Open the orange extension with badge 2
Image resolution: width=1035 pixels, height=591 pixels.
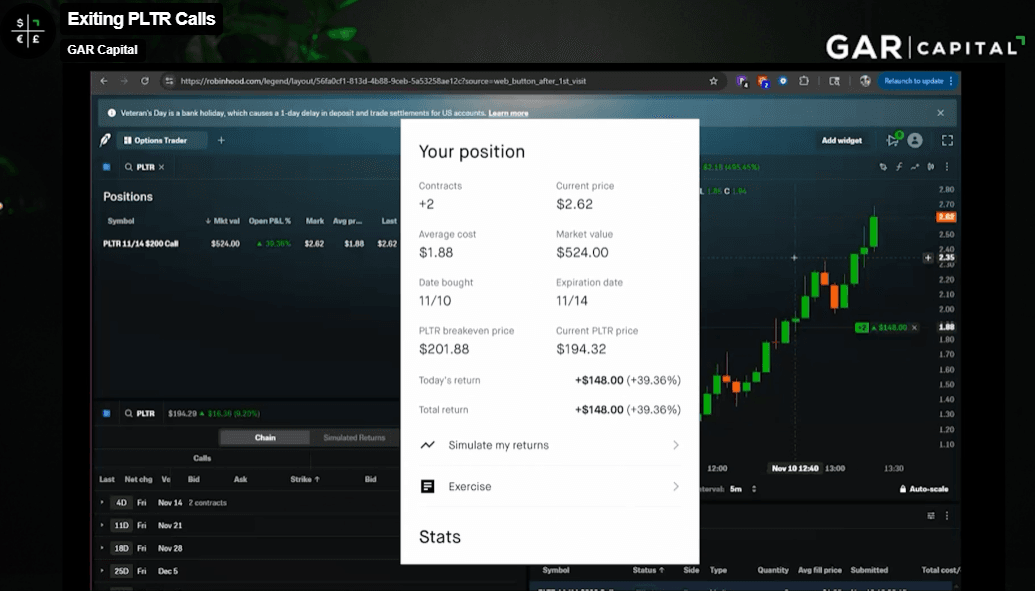click(x=763, y=81)
